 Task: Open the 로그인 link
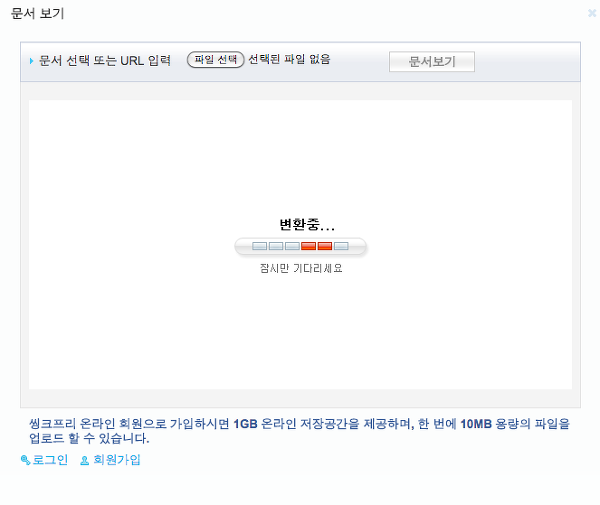tap(50, 459)
